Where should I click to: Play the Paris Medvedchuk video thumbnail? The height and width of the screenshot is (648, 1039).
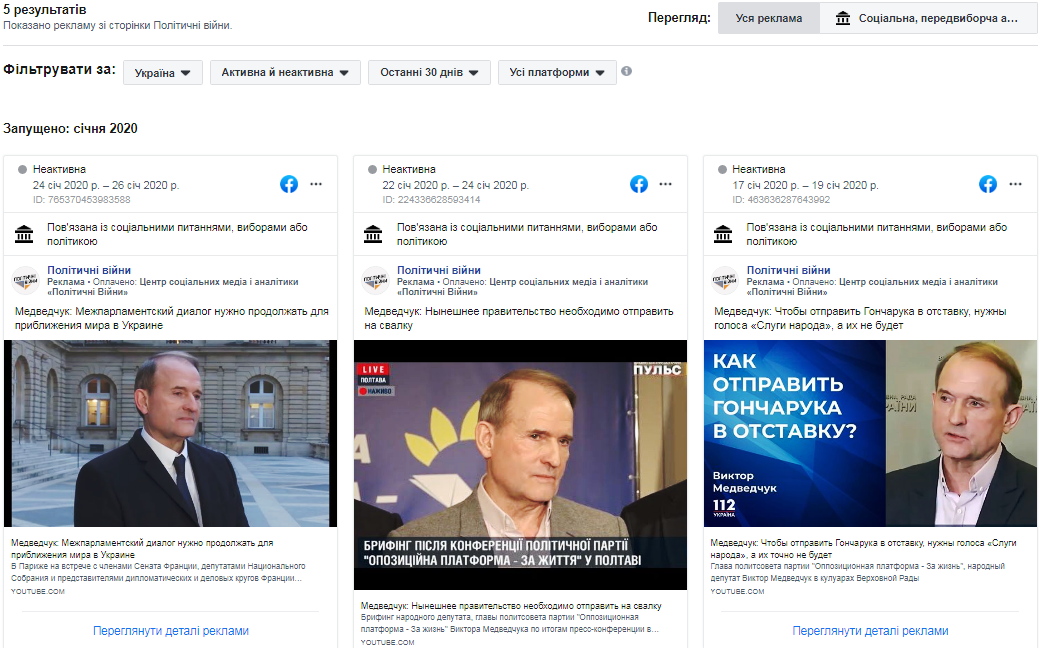pyautogui.click(x=171, y=433)
